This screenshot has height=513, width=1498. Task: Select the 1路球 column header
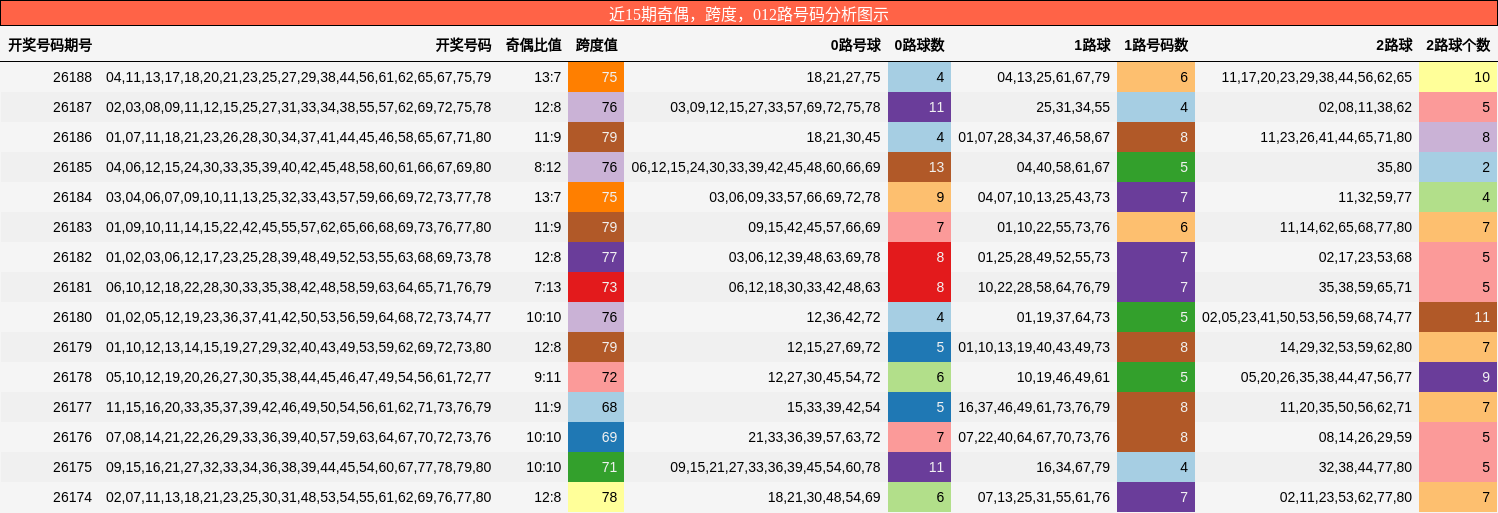[1092, 45]
